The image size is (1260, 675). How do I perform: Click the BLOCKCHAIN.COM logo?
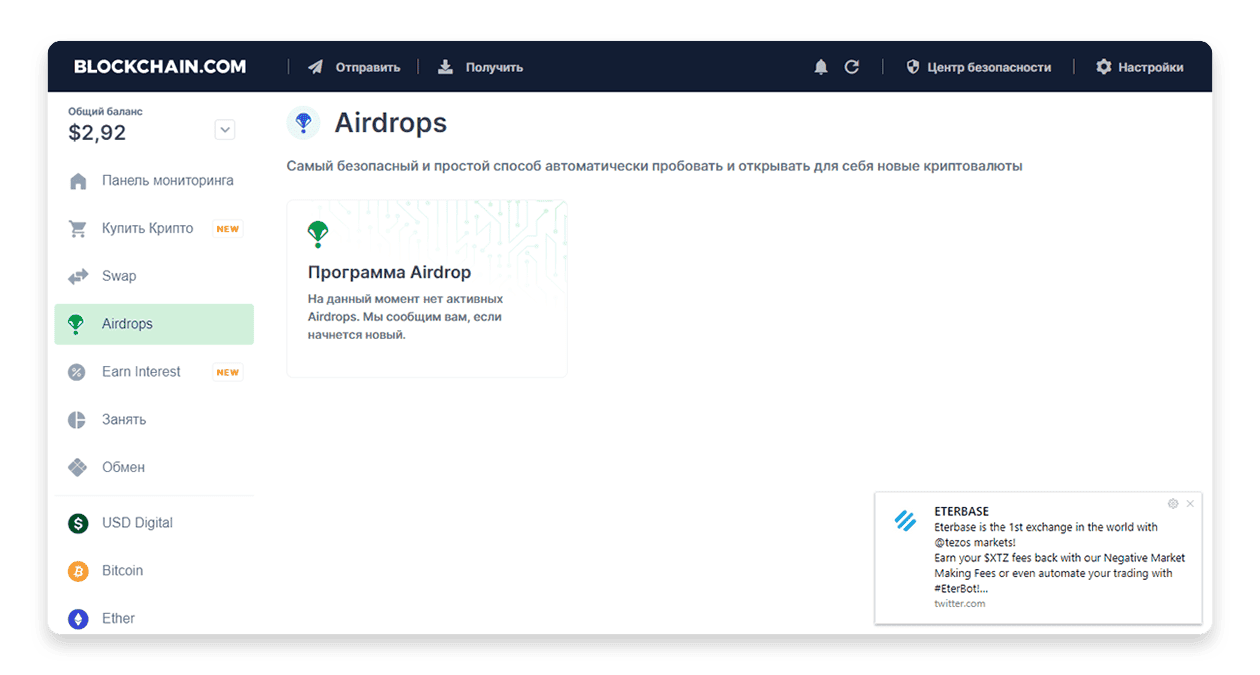[160, 67]
